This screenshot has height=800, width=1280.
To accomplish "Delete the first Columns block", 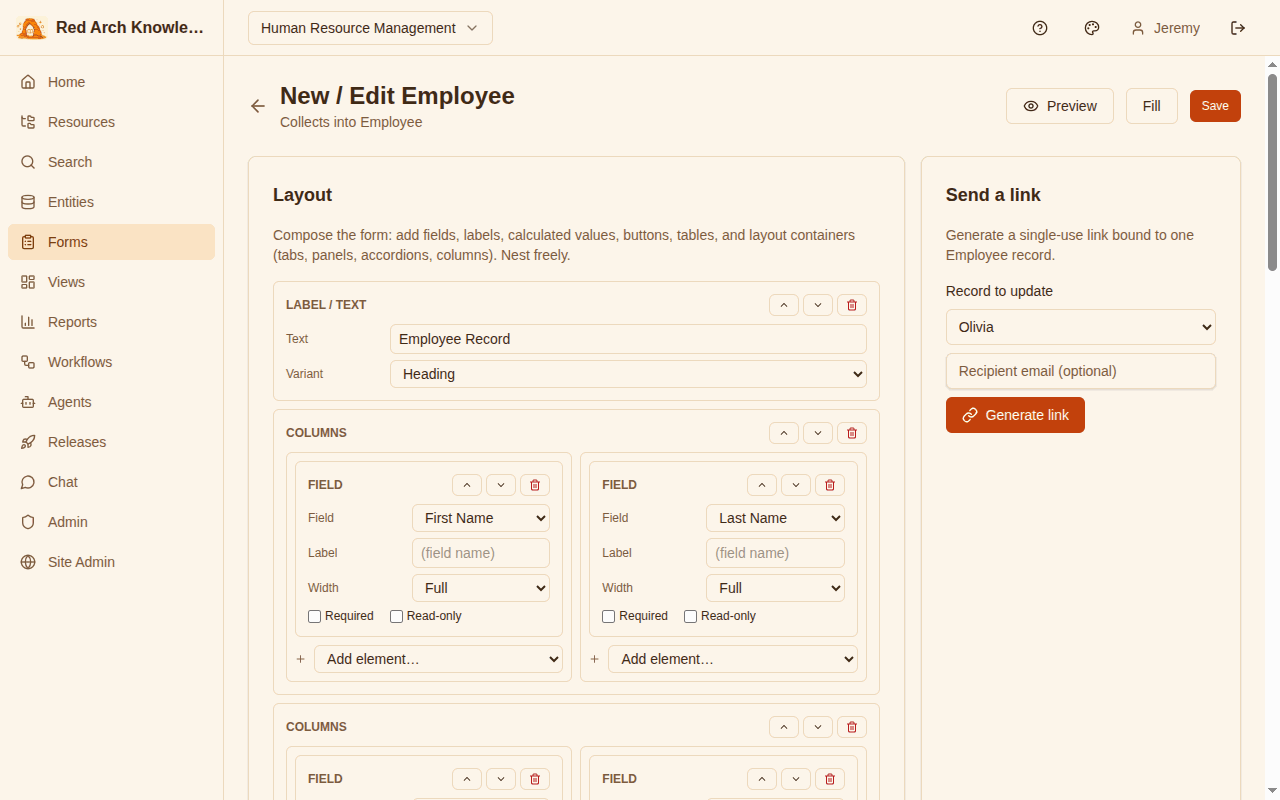I will tap(852, 433).
